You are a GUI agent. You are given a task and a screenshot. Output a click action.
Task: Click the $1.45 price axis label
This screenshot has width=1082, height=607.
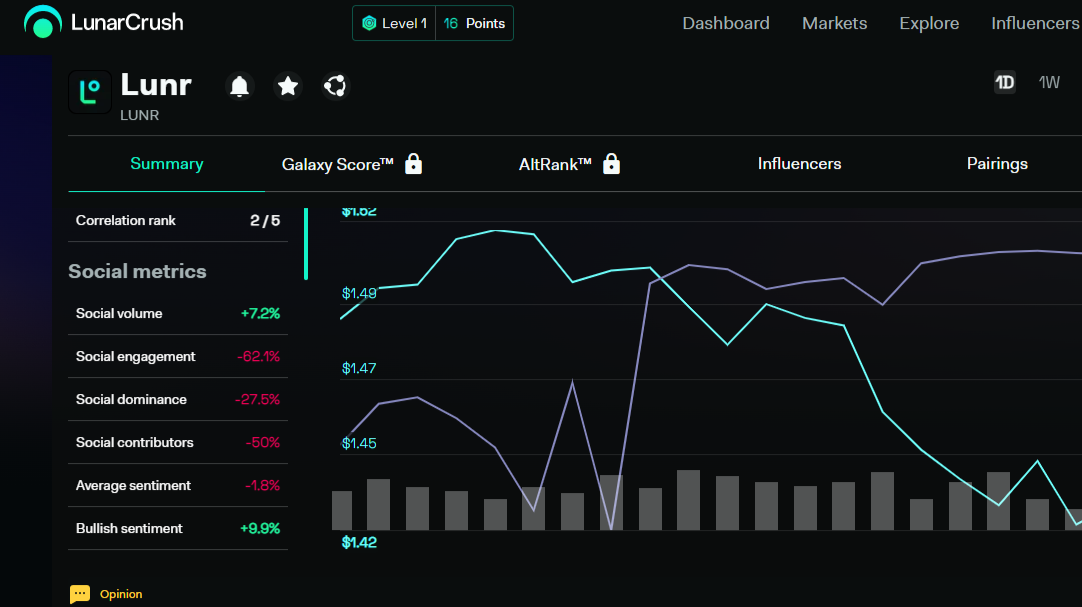click(359, 444)
